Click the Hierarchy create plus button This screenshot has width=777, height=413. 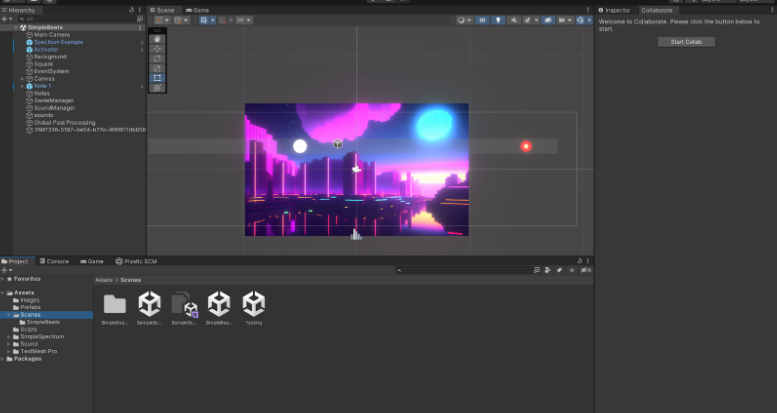point(4,19)
